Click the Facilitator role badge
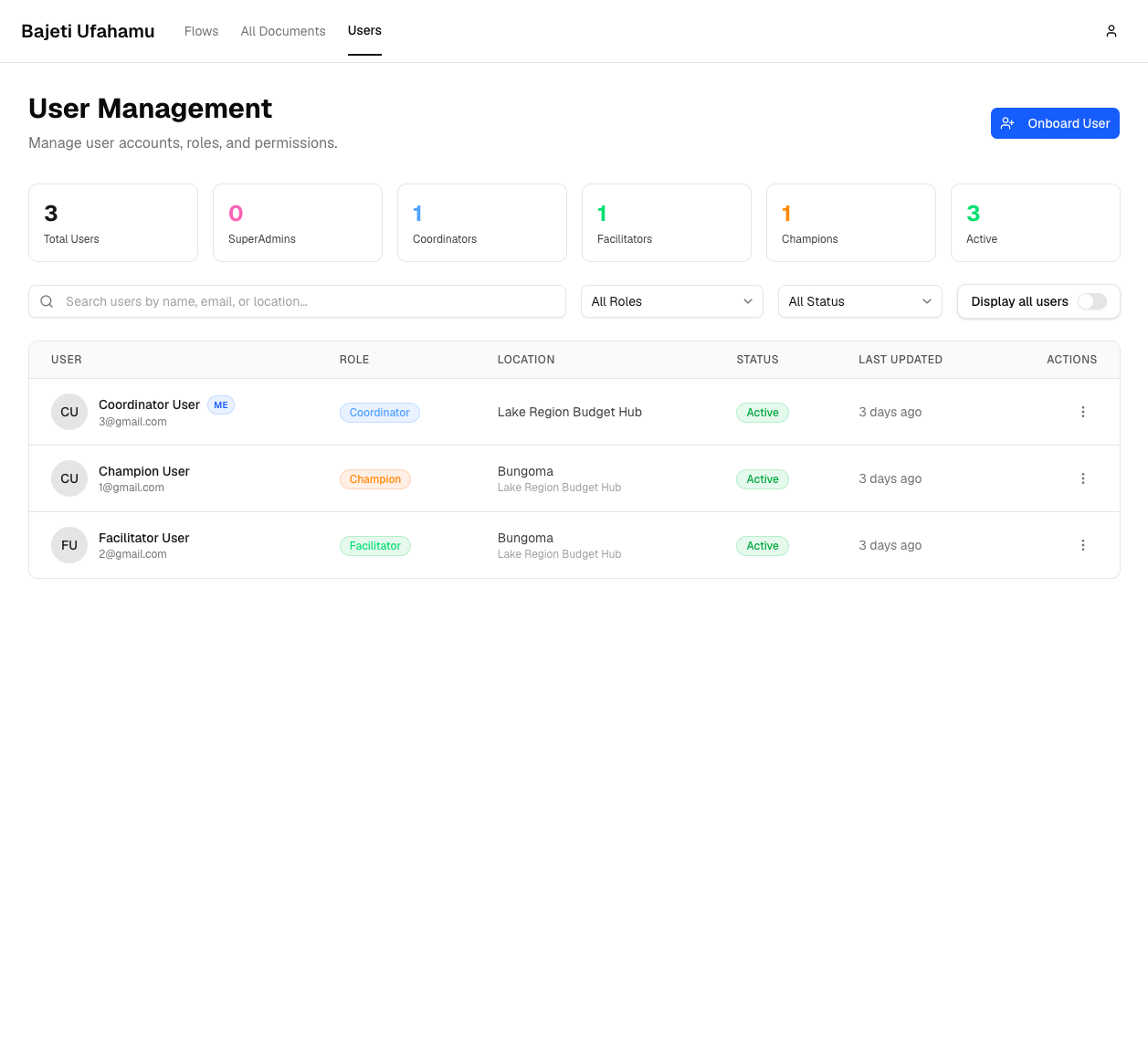This screenshot has height=1050, width=1148. 375,546
